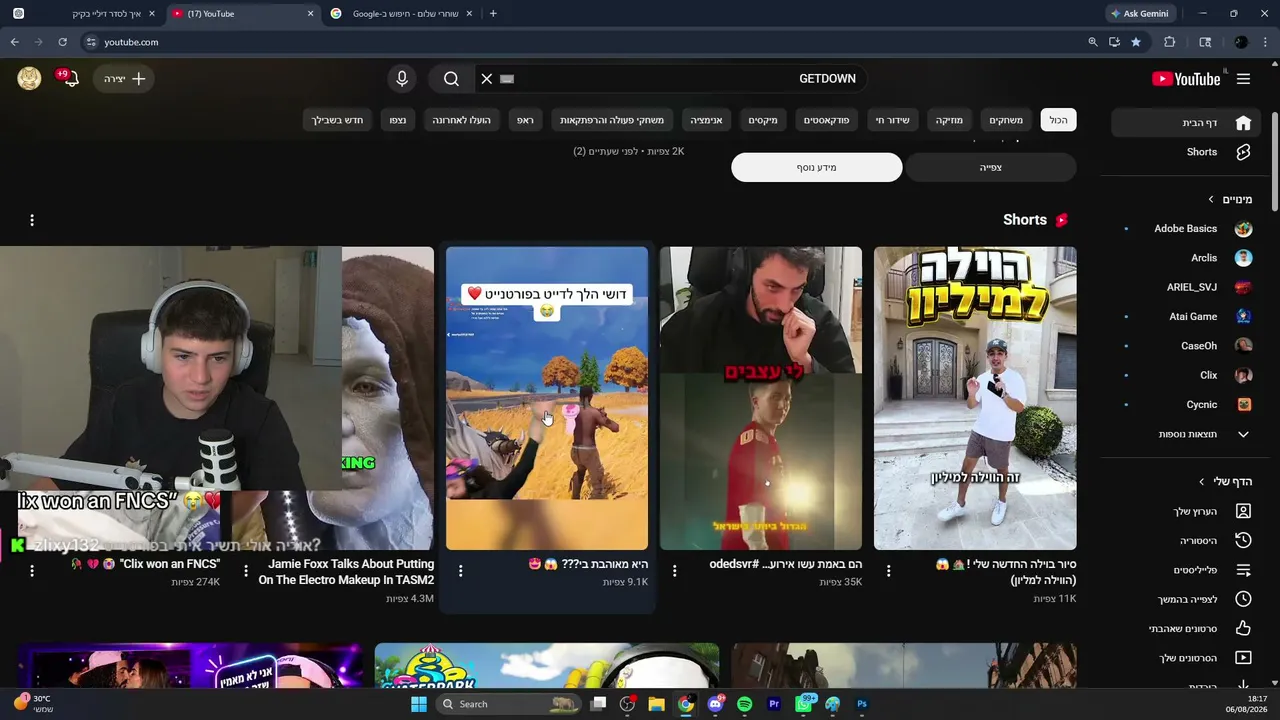Viewport: 1280px width, 720px height.
Task: Open the YouTube guide hamburger menu
Action: click(x=1243, y=79)
